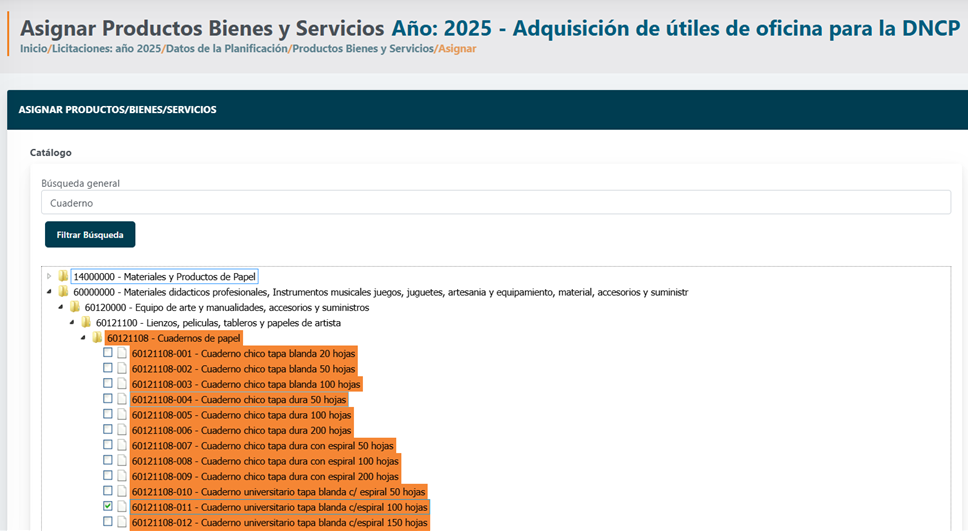Image resolution: width=968 pixels, height=531 pixels.
Task: Uncheck 60121108-011 Cuaderno universitario 100 hojas
Action: point(108,507)
